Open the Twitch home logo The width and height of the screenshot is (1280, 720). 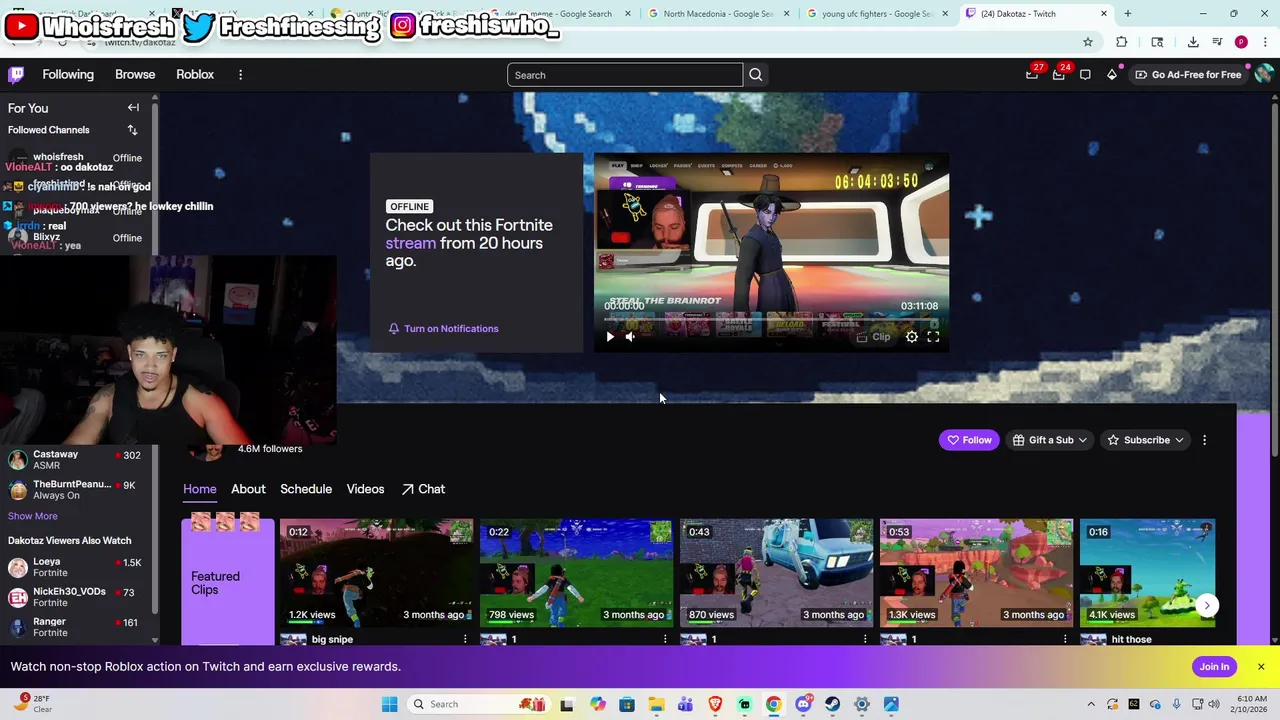pos(16,75)
